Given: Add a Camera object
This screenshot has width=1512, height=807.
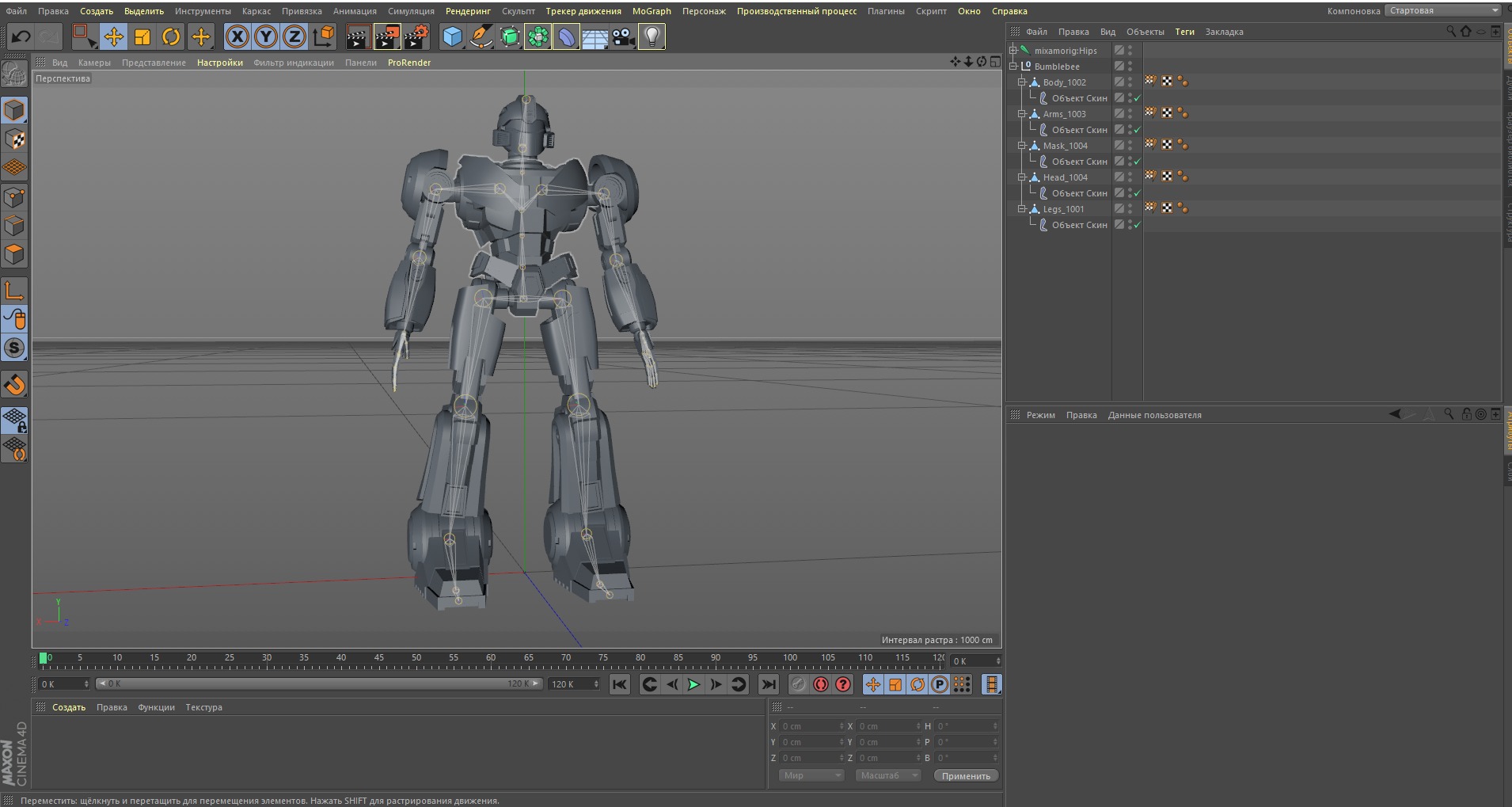Looking at the screenshot, I should click(623, 36).
